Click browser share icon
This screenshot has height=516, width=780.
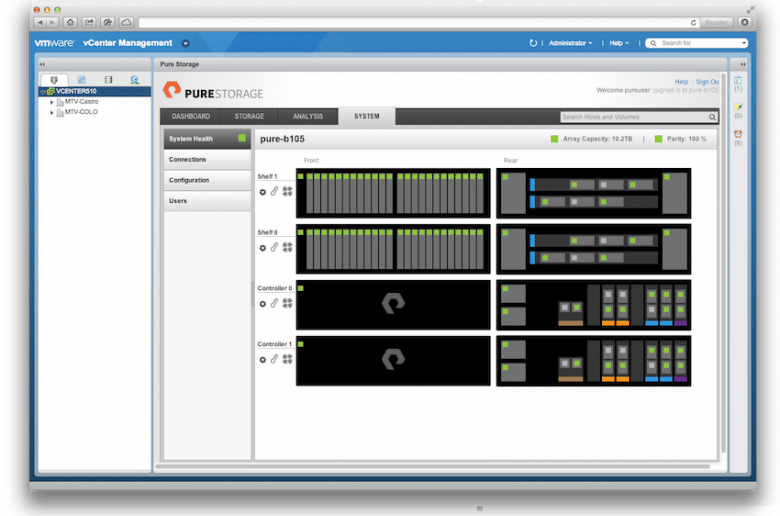coord(89,22)
